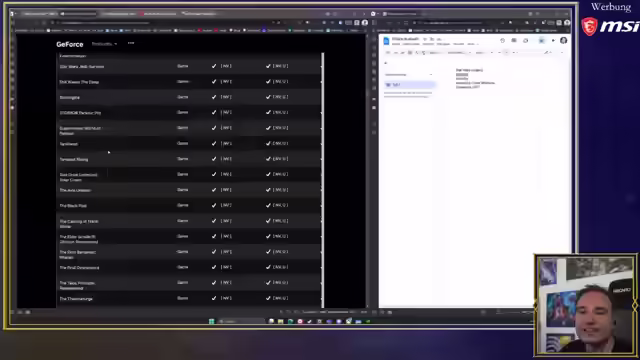Screen dimensions: 640x360
Task: Expand the document tabs dropdown in sidebar
Action: pyautogui.click(x=431, y=75)
